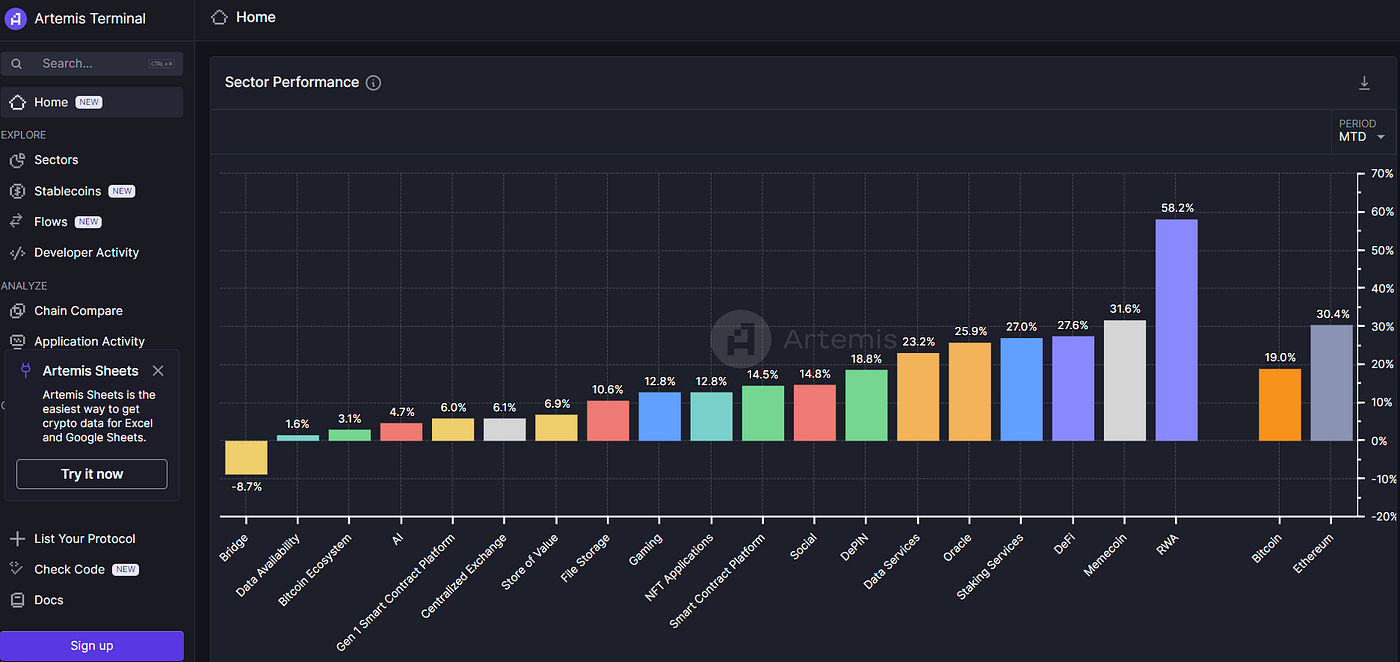The width and height of the screenshot is (1400, 662).
Task: Open Application Activity page
Action: point(89,342)
